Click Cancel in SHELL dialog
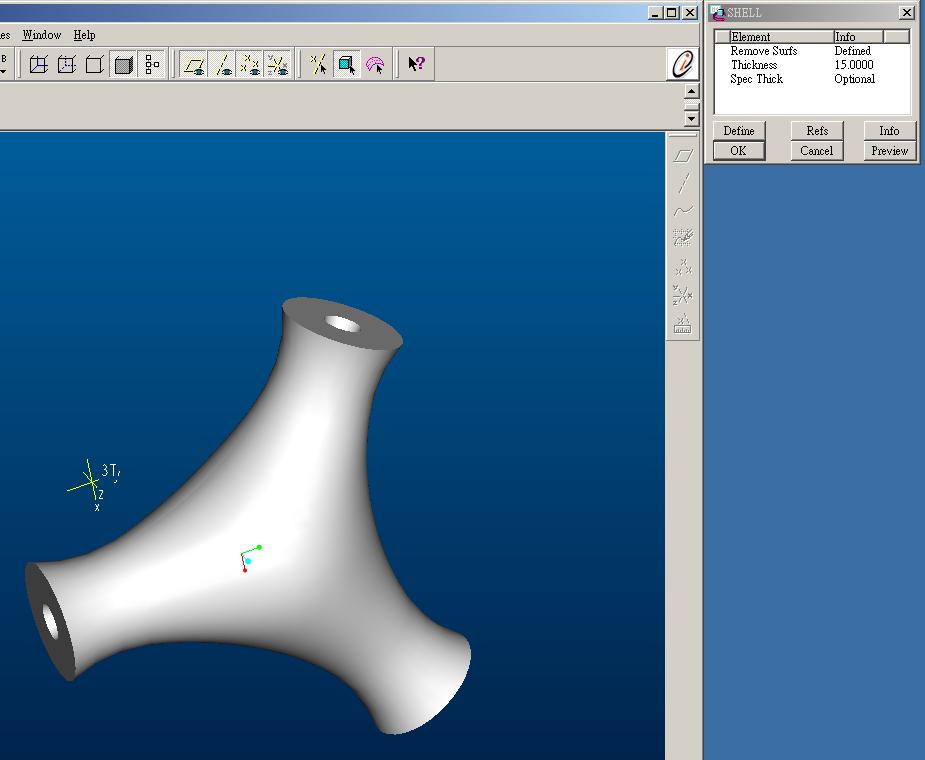The image size is (925, 760). (817, 150)
